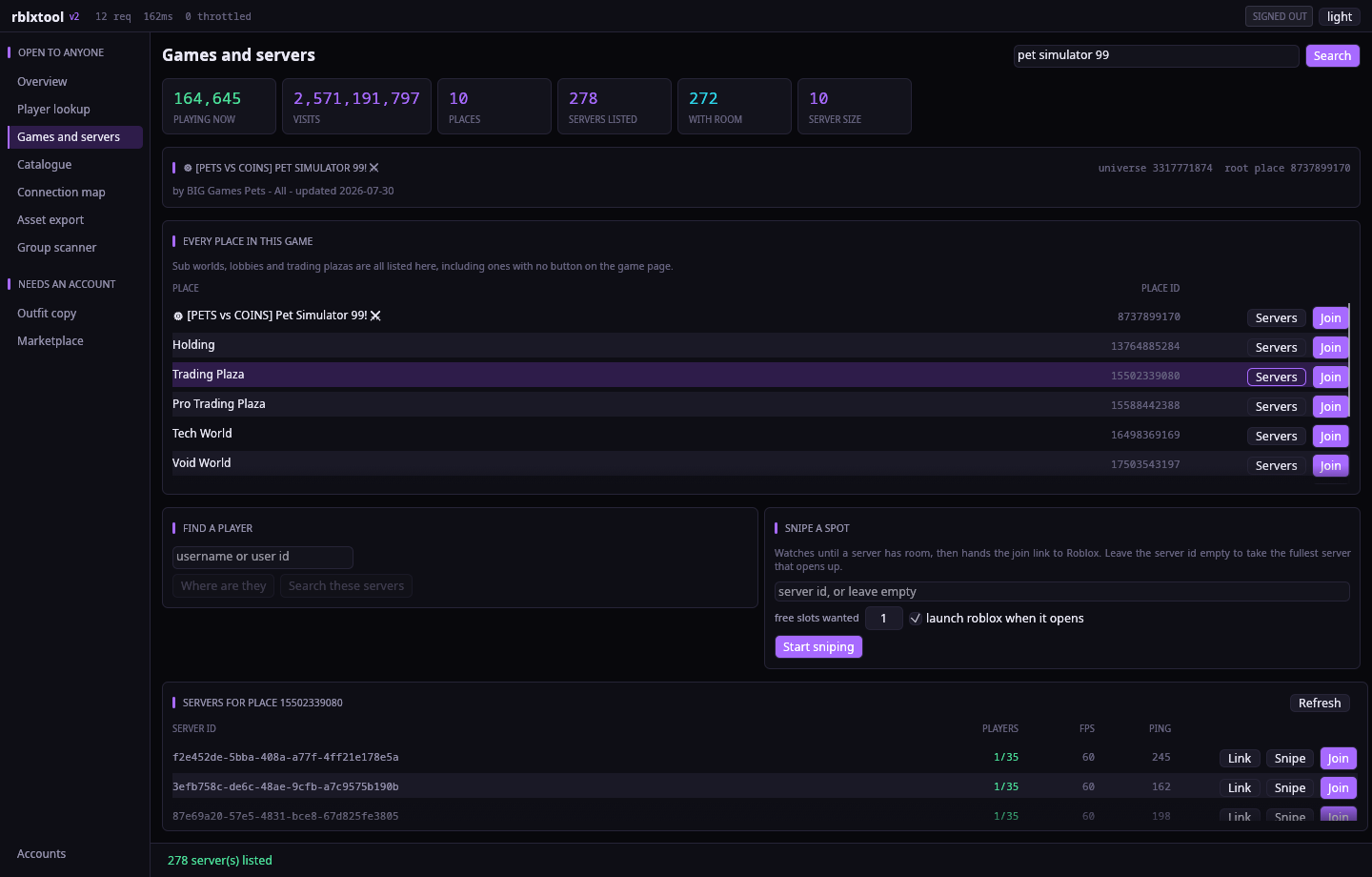Join server 3efb758c
The height and width of the screenshot is (877, 1372).
pyautogui.click(x=1338, y=788)
